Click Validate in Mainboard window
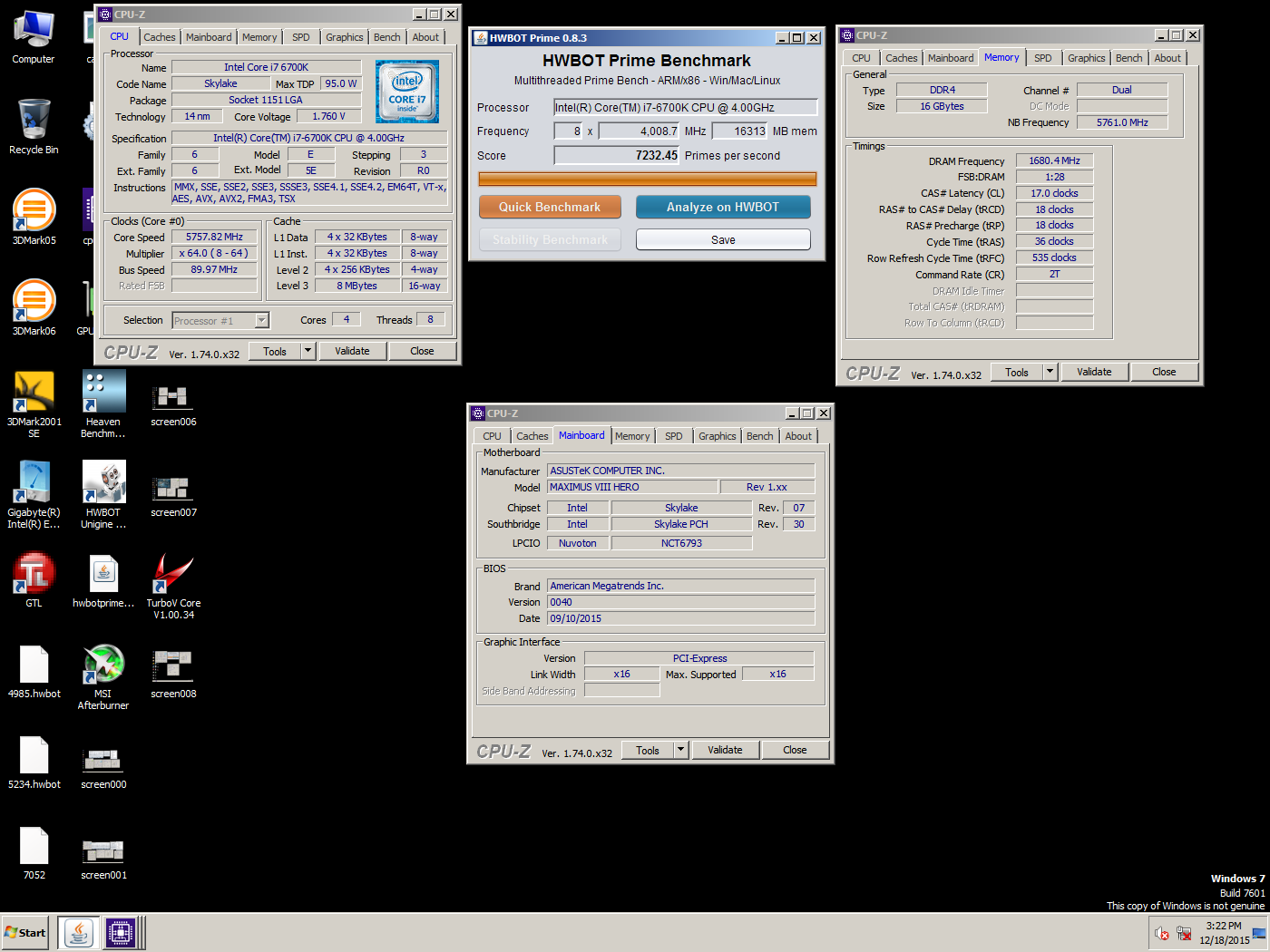This screenshot has width=1270, height=952. click(725, 750)
